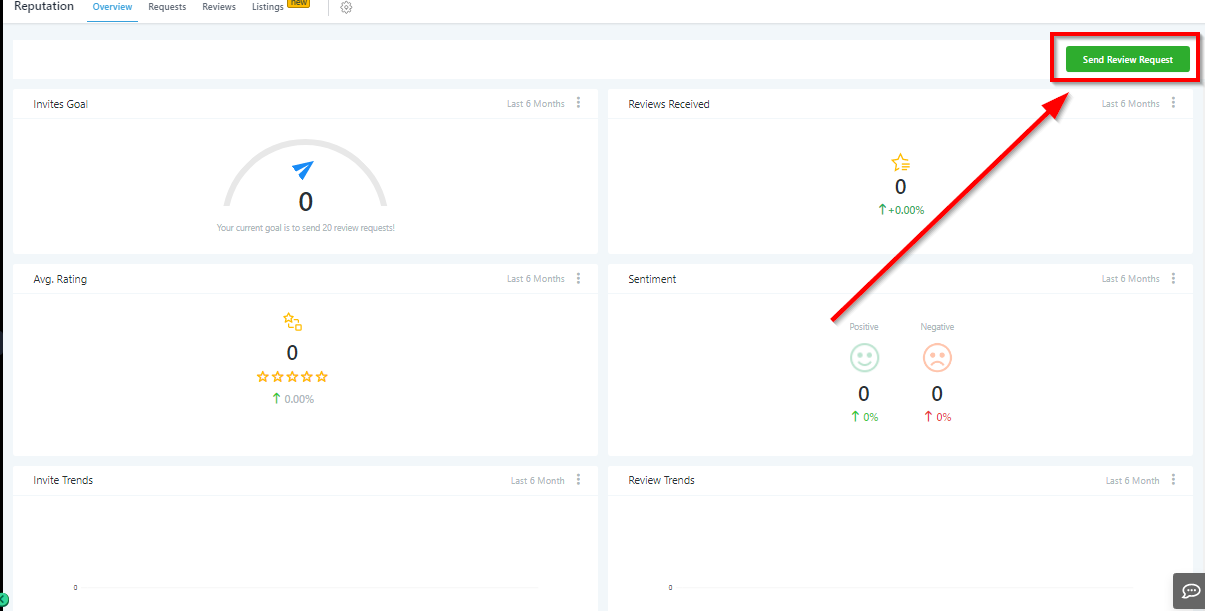Open Invites Goal three-dot options menu
The width and height of the screenshot is (1205, 611).
click(x=578, y=103)
